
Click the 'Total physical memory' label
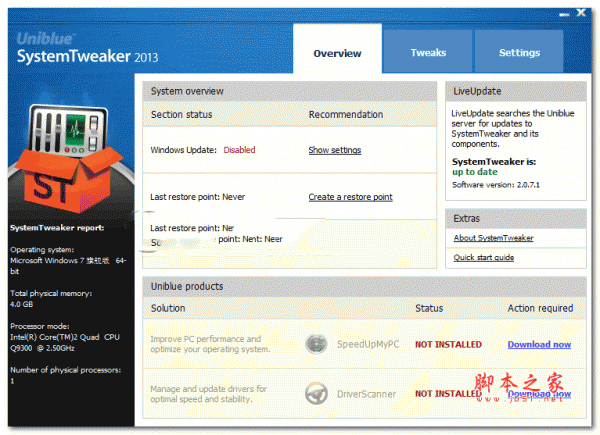coord(51,293)
